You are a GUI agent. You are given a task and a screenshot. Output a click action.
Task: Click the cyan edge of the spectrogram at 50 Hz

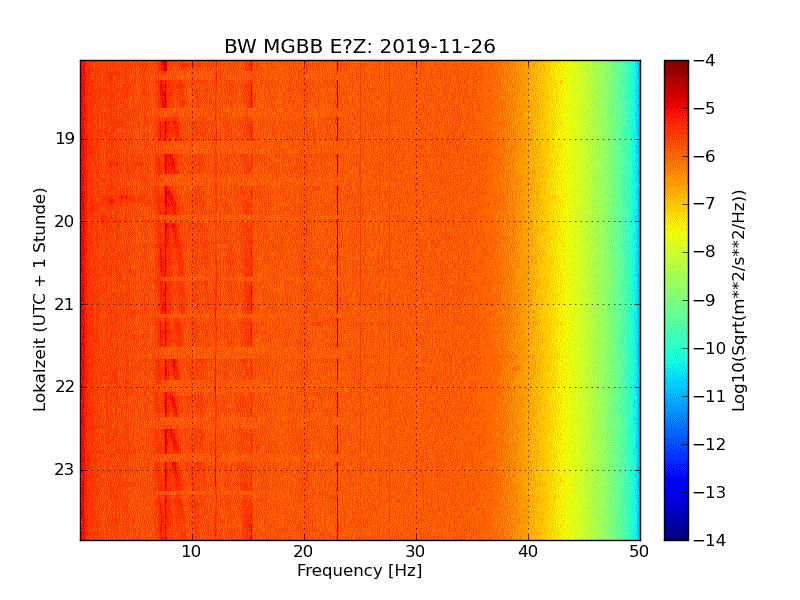(637, 300)
